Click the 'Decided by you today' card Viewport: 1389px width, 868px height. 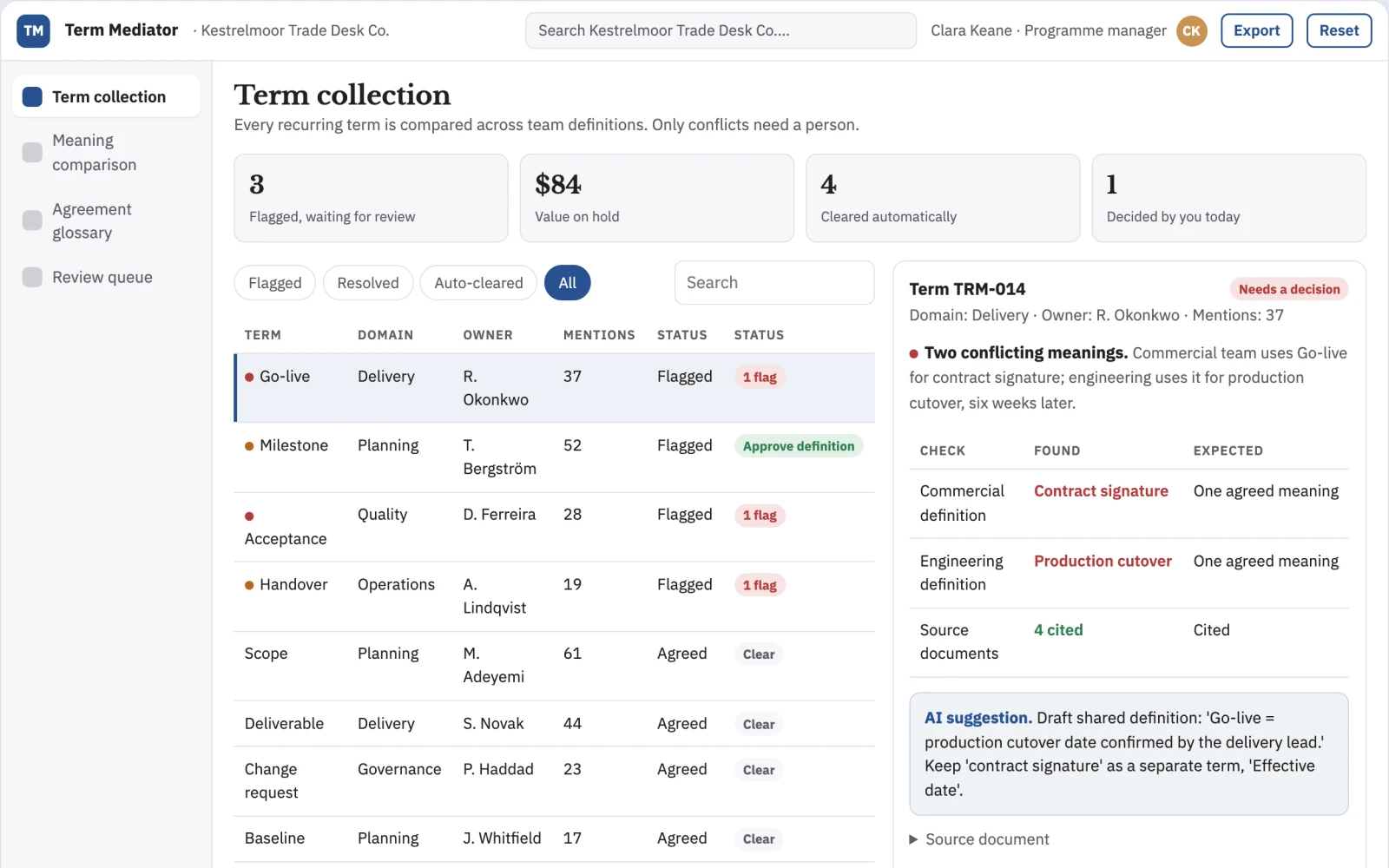tap(1228, 198)
